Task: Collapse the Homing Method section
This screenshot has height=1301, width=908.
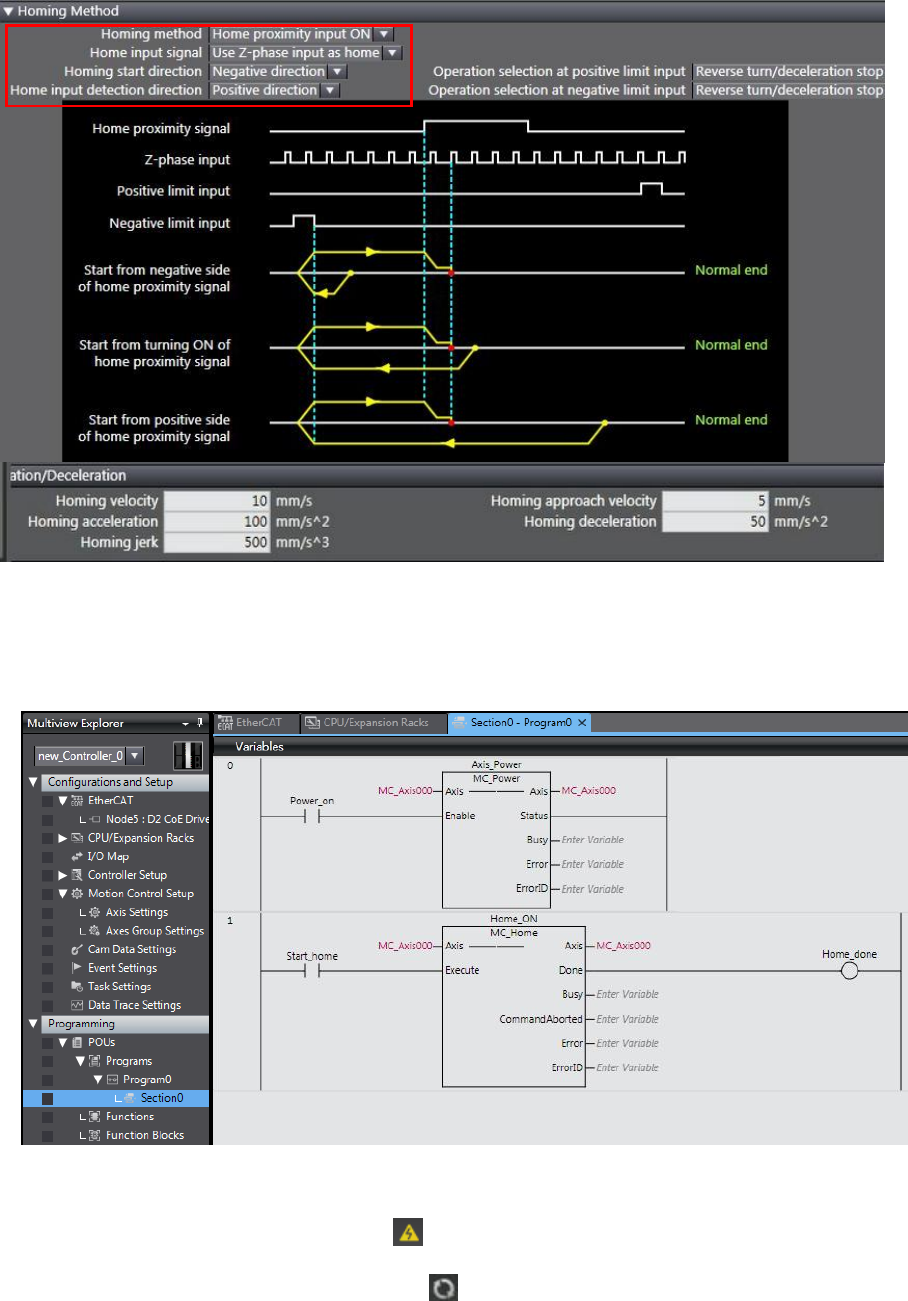Action: [x=9, y=12]
